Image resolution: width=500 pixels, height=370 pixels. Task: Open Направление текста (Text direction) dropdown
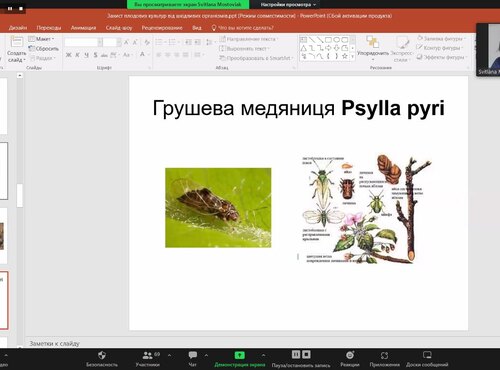pyautogui.click(x=249, y=39)
